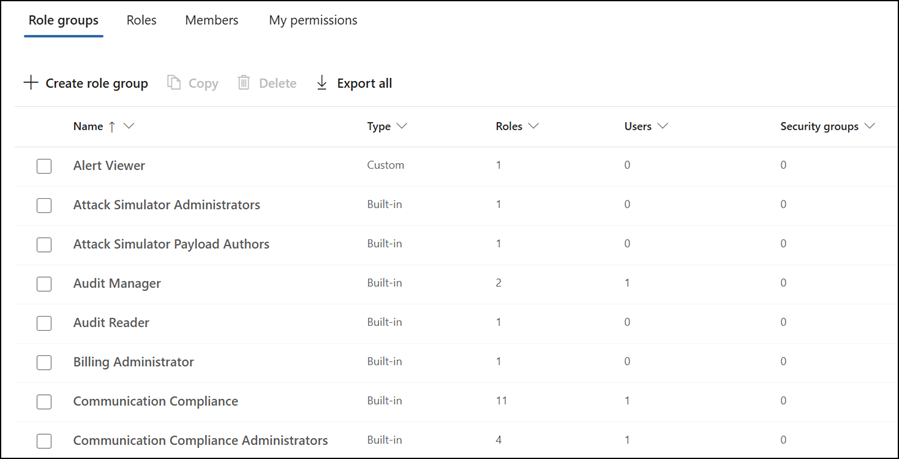Click the Copy icon in toolbar
Image resolution: width=900 pixels, height=459 pixels.
[x=174, y=83]
